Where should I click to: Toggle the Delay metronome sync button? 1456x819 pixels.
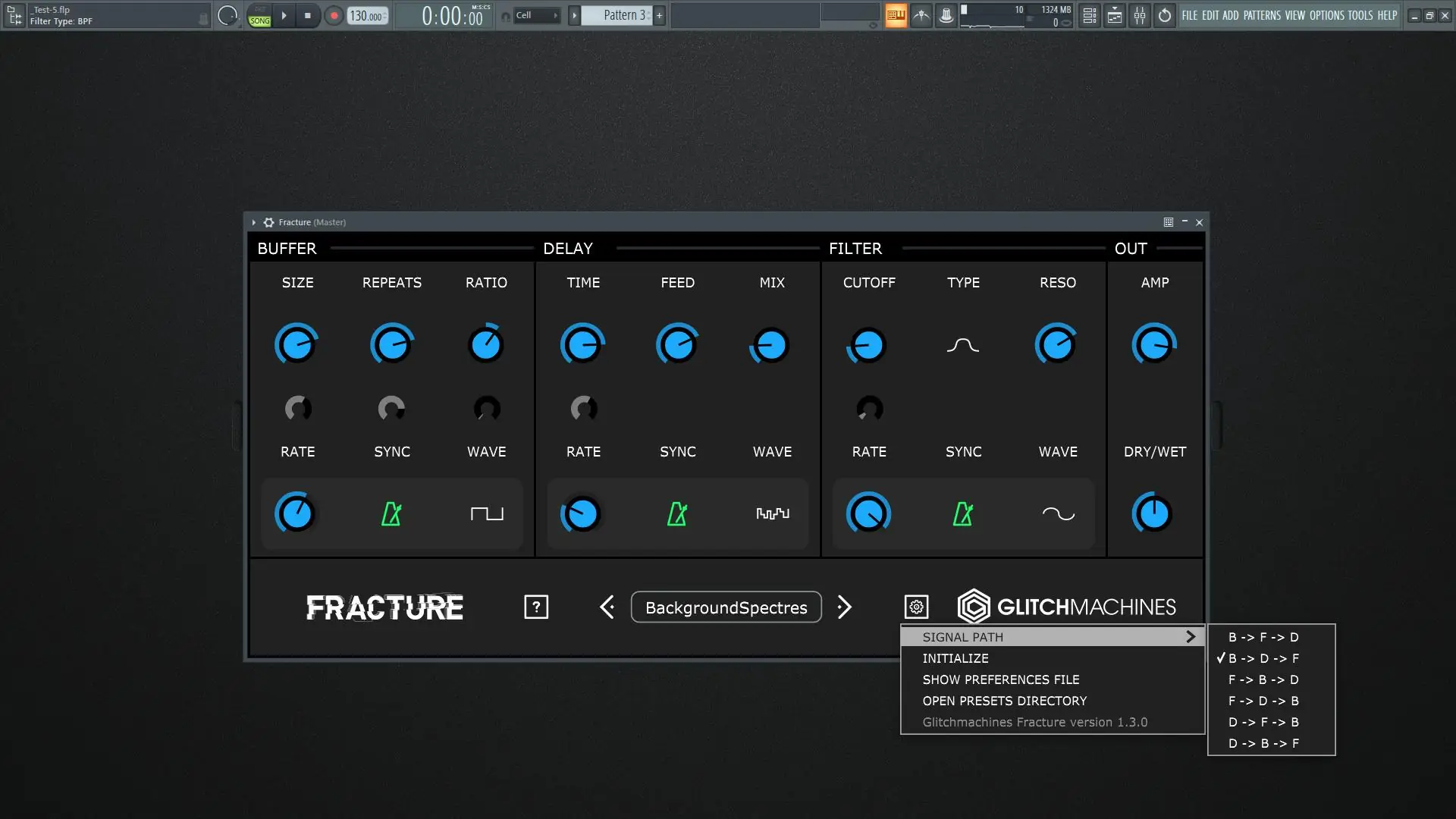tap(677, 514)
